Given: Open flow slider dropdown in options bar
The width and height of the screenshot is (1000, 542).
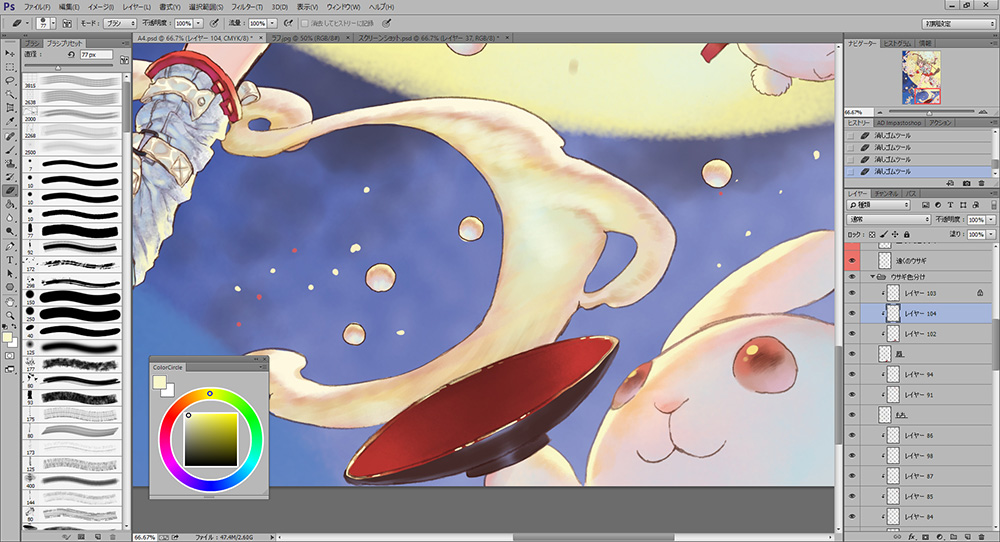Looking at the screenshot, I should pos(272,23).
